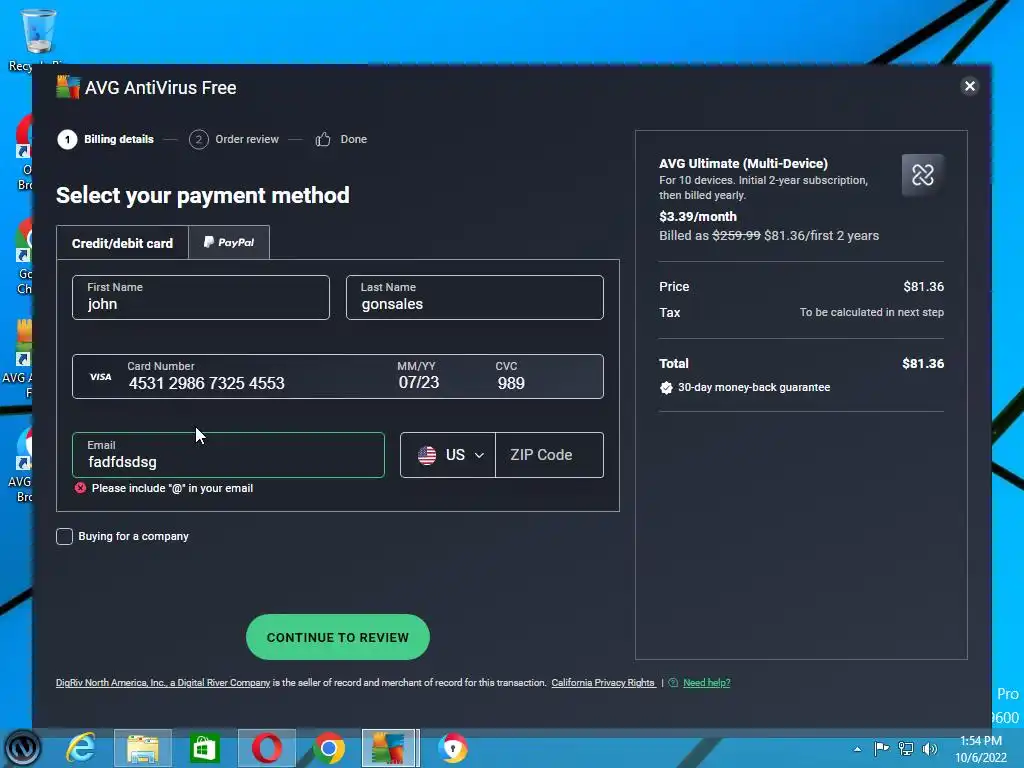Screen dimensions: 1024x768
Task: Click the red email error icon
Action: click(80, 488)
